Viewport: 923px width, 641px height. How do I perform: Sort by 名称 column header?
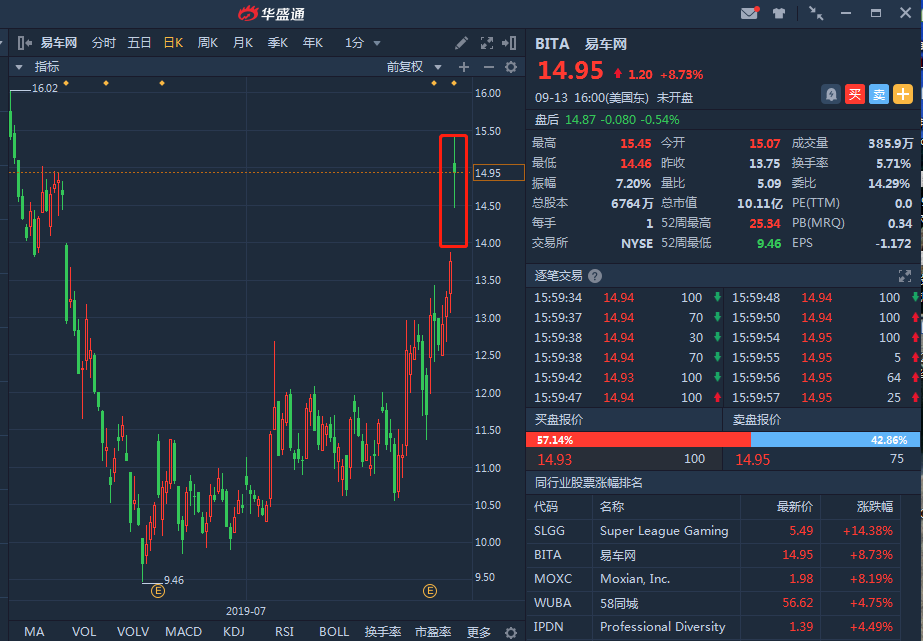pos(612,507)
